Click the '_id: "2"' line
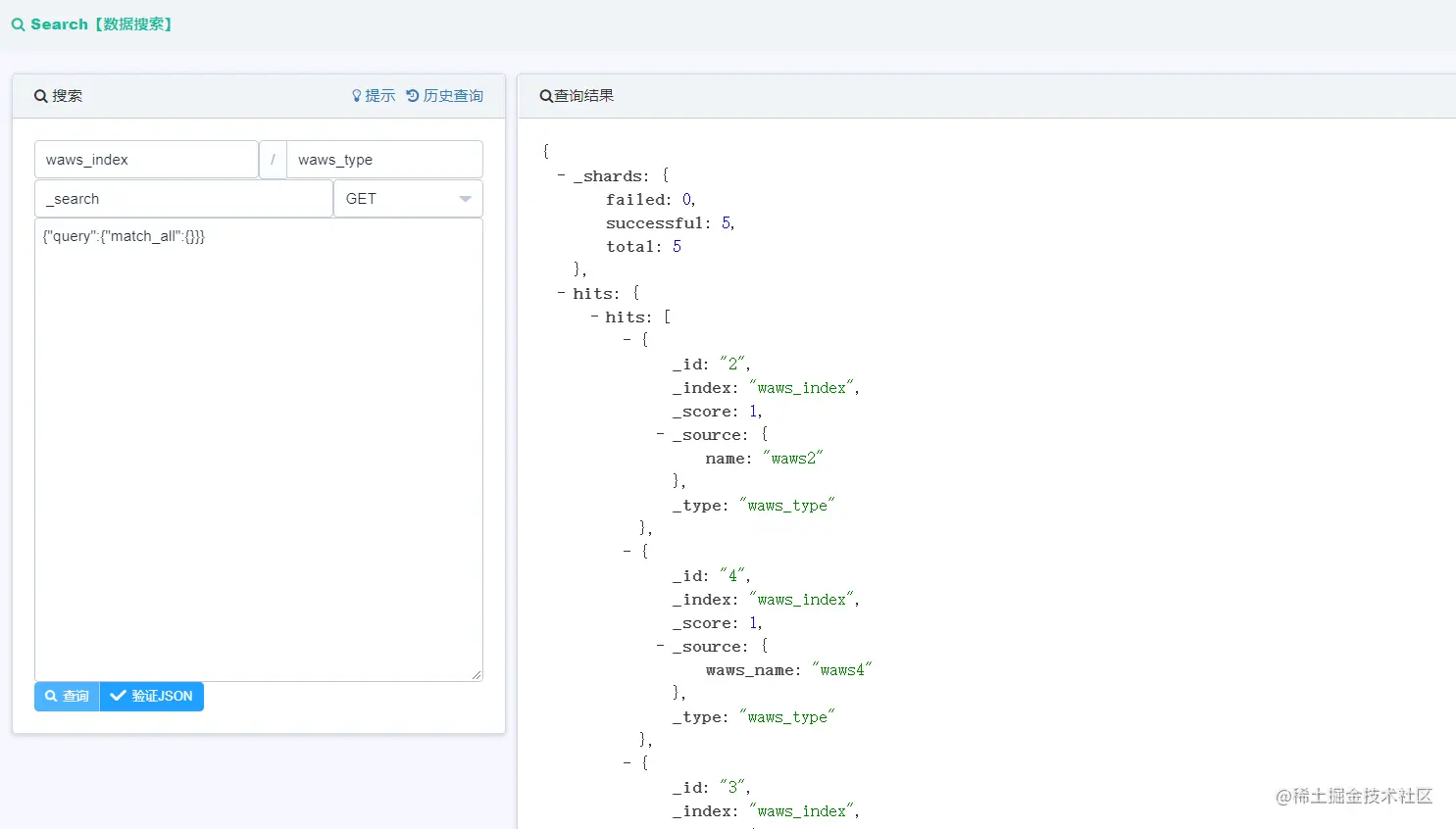 pos(712,365)
